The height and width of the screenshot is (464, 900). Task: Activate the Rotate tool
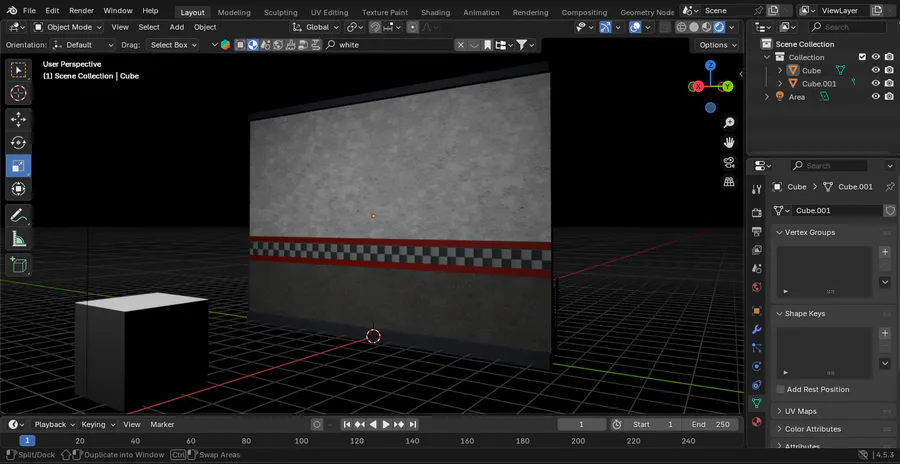click(x=18, y=142)
